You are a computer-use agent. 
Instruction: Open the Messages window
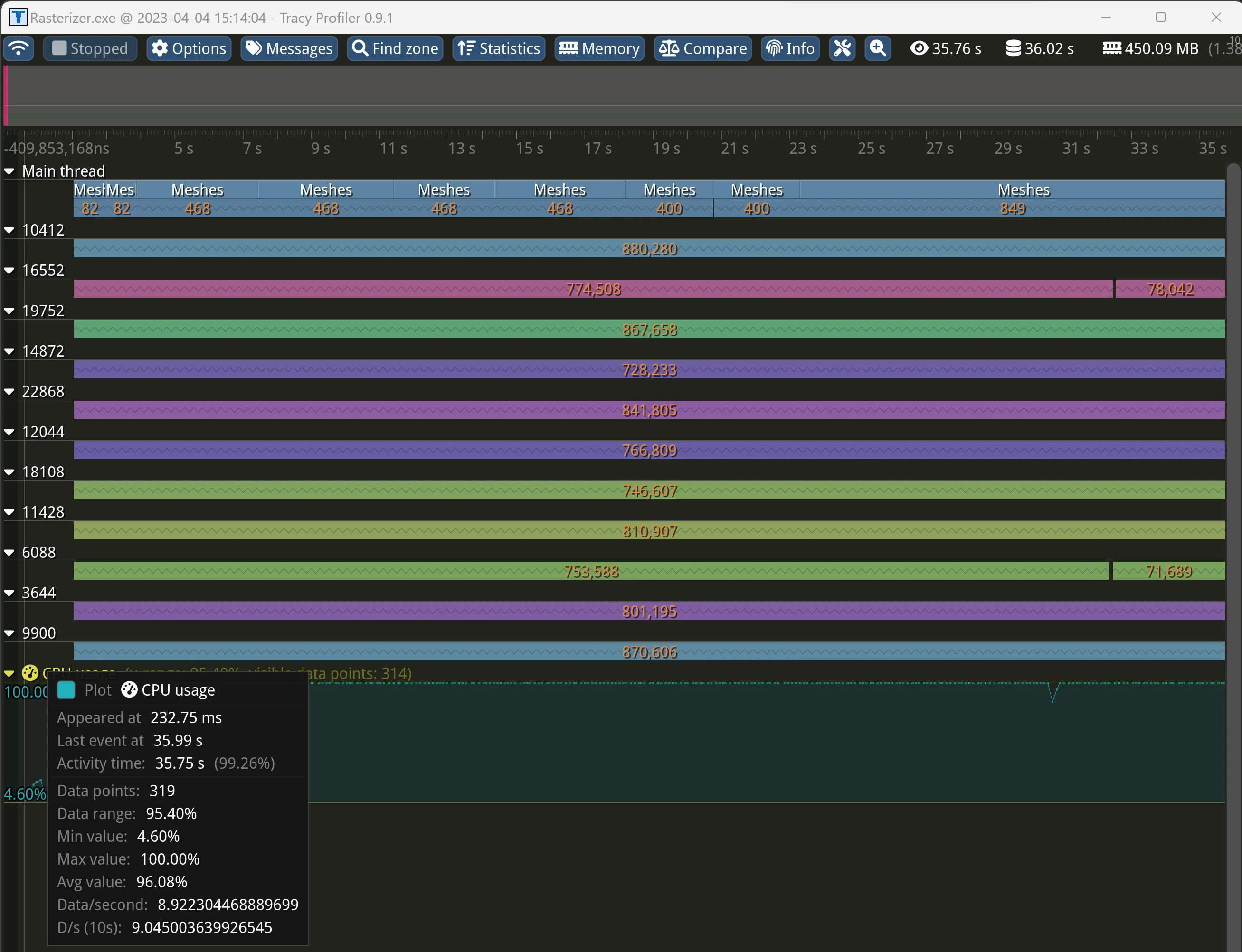point(289,48)
